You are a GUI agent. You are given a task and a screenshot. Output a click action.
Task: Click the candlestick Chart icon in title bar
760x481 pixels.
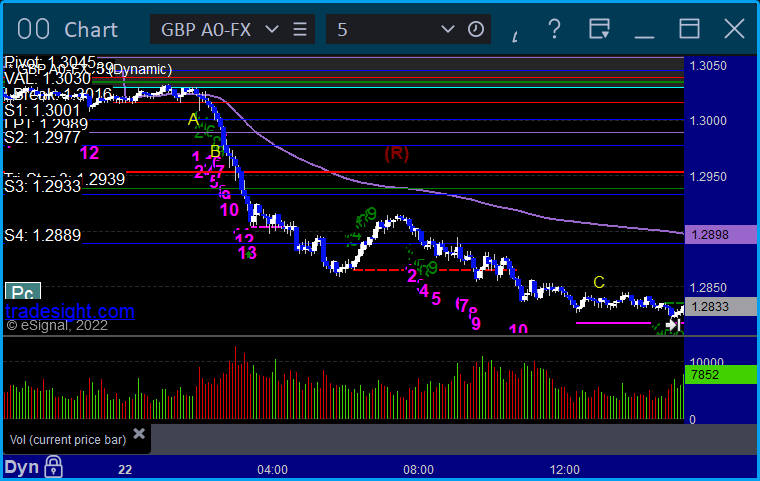pos(33,29)
